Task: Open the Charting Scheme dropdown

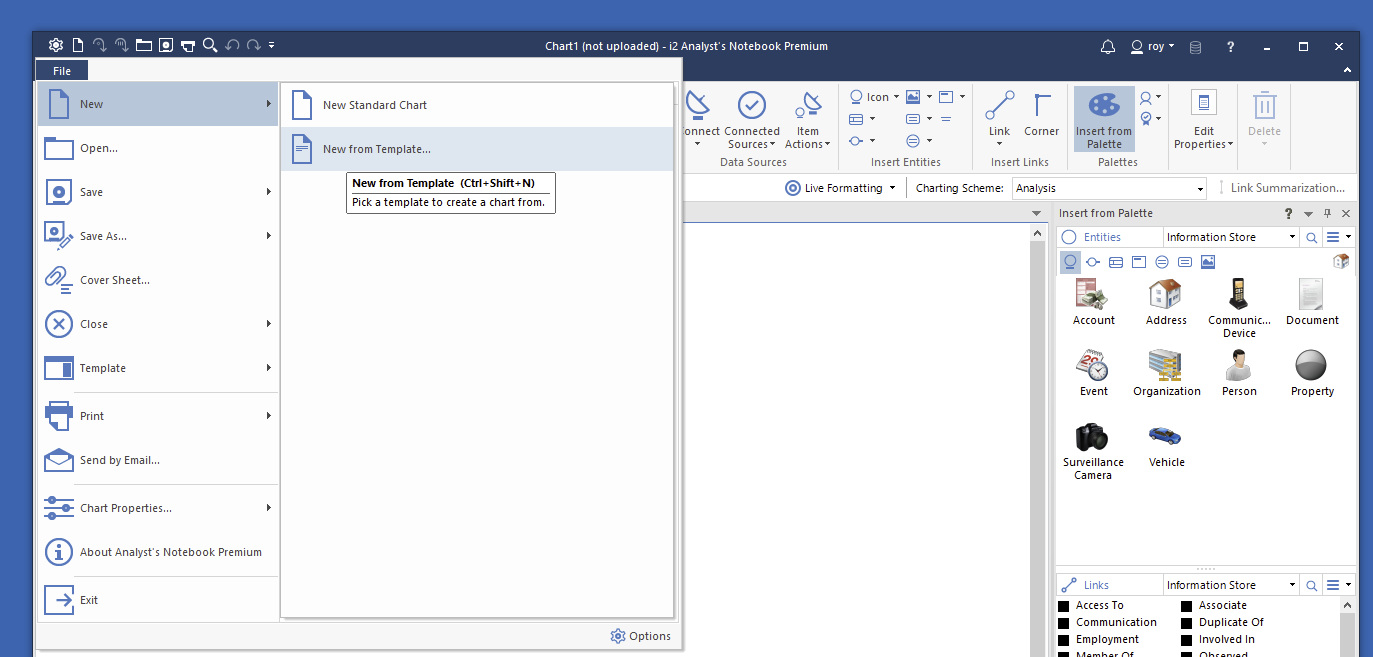Action: coord(1200,188)
